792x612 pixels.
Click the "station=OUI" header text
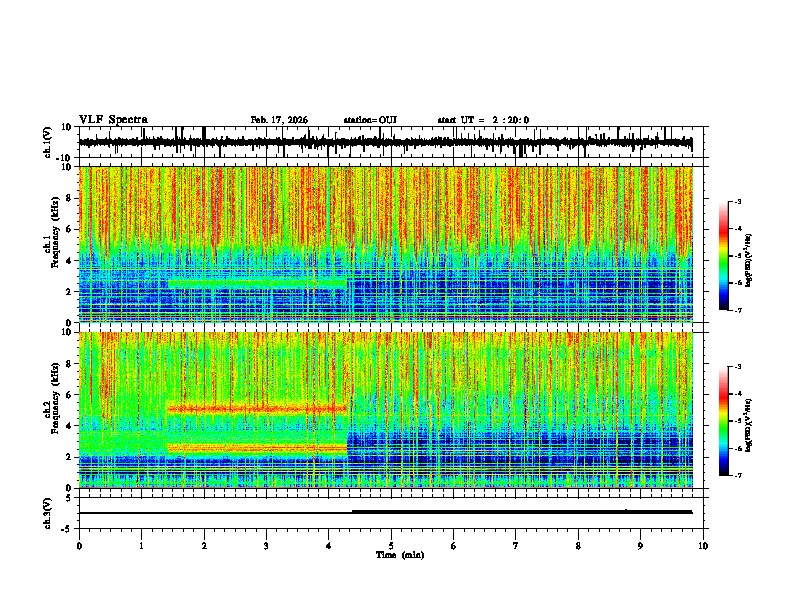(x=370, y=120)
